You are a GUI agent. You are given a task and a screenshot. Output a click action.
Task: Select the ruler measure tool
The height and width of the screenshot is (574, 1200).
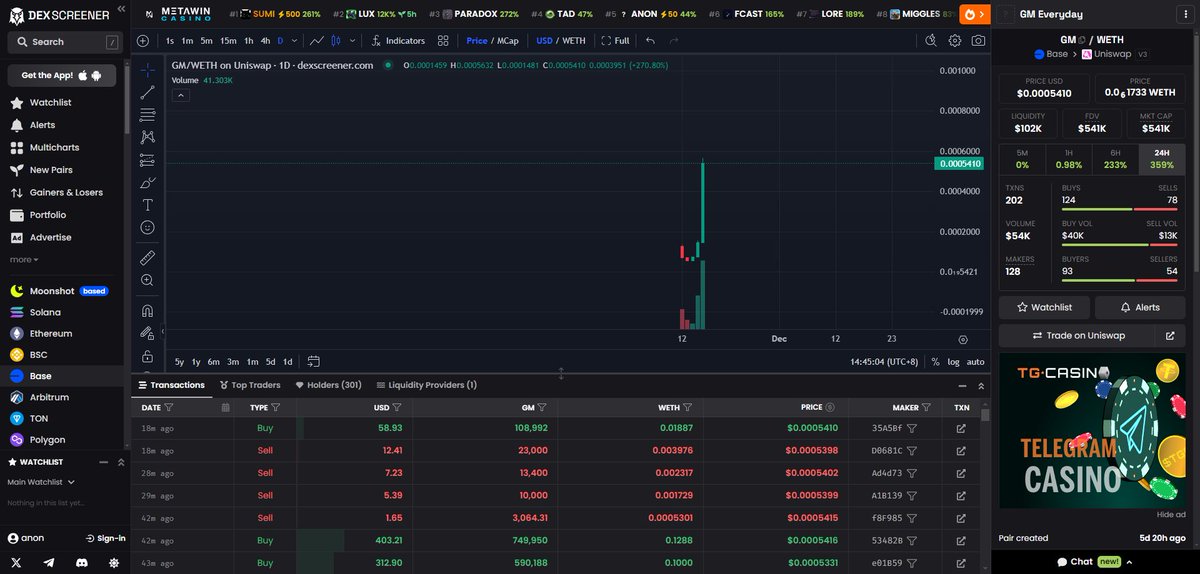(x=148, y=257)
